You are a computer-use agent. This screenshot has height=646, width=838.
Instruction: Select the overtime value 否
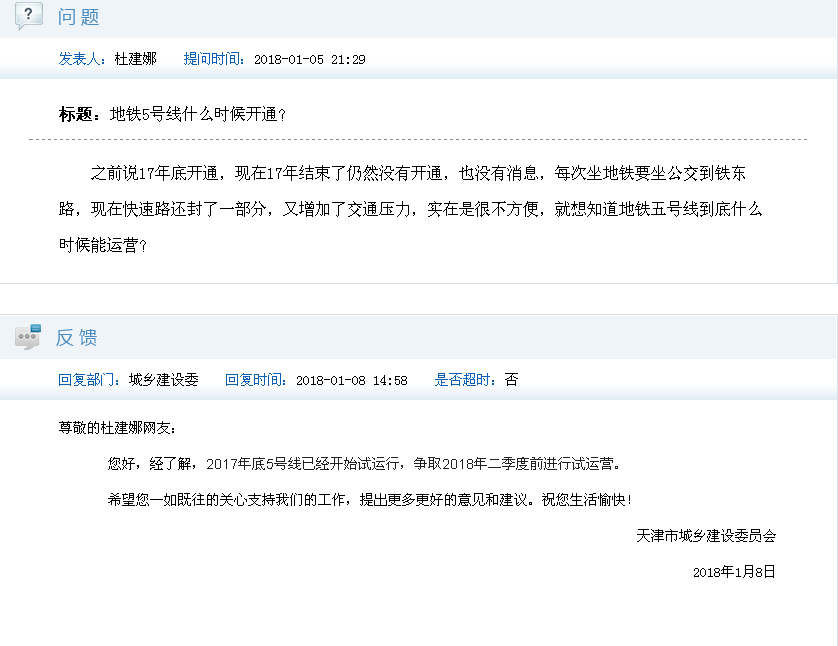coord(511,380)
